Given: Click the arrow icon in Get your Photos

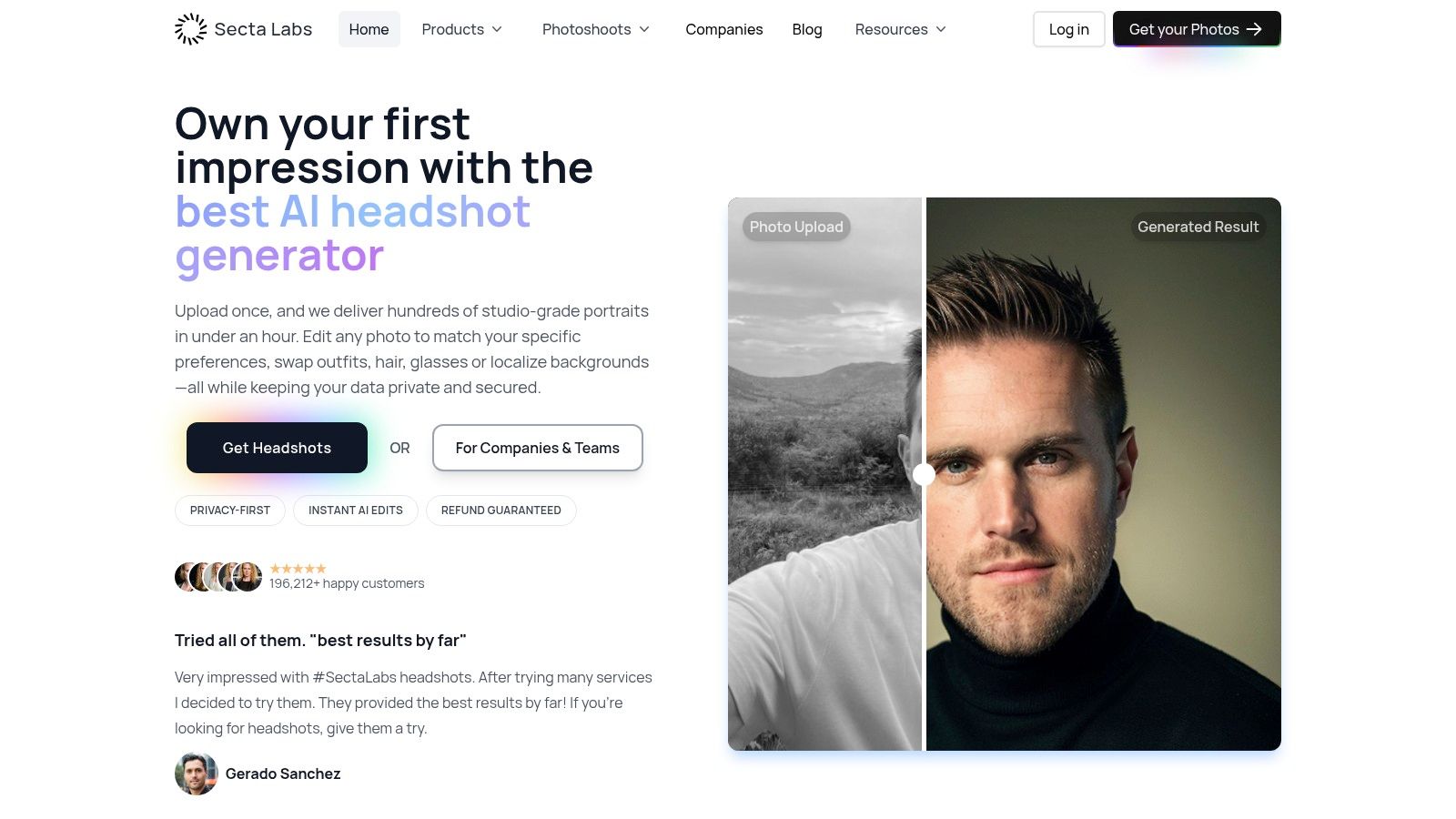Looking at the screenshot, I should coord(1254,29).
